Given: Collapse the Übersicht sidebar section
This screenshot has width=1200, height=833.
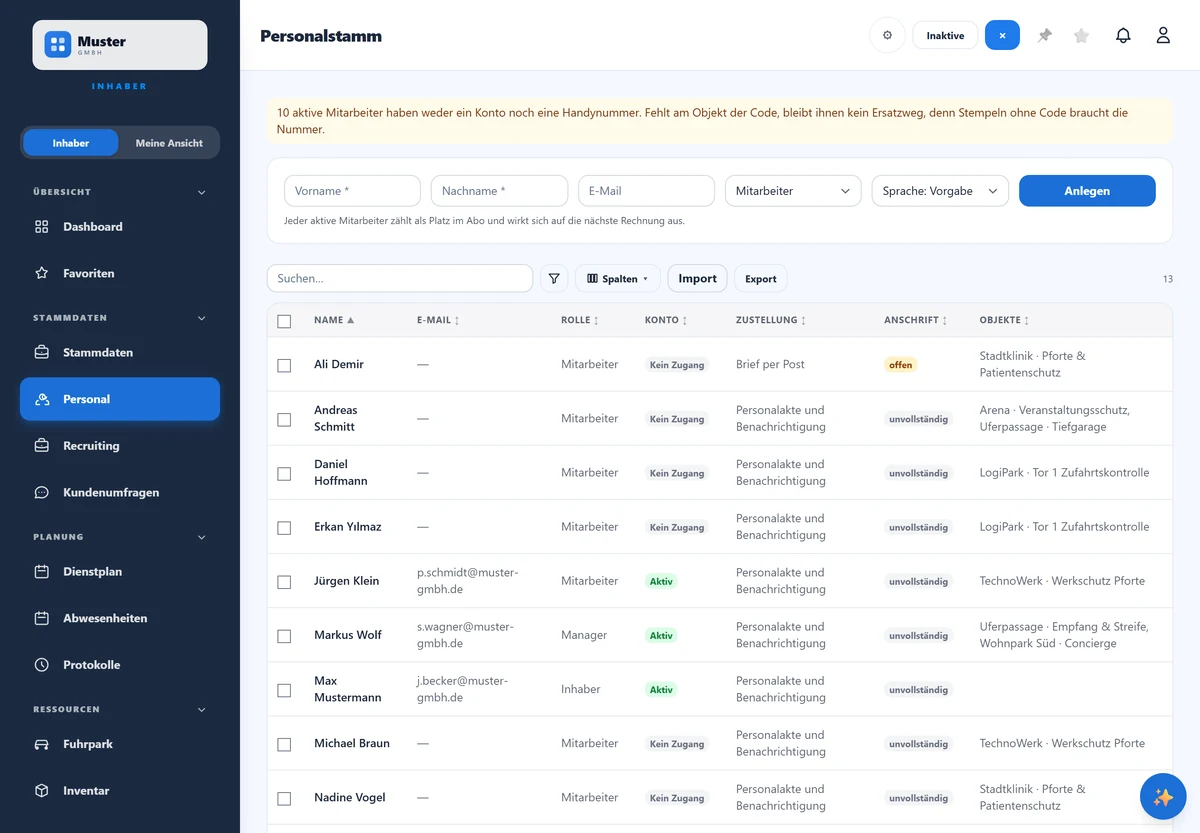Looking at the screenshot, I should 120,192.
